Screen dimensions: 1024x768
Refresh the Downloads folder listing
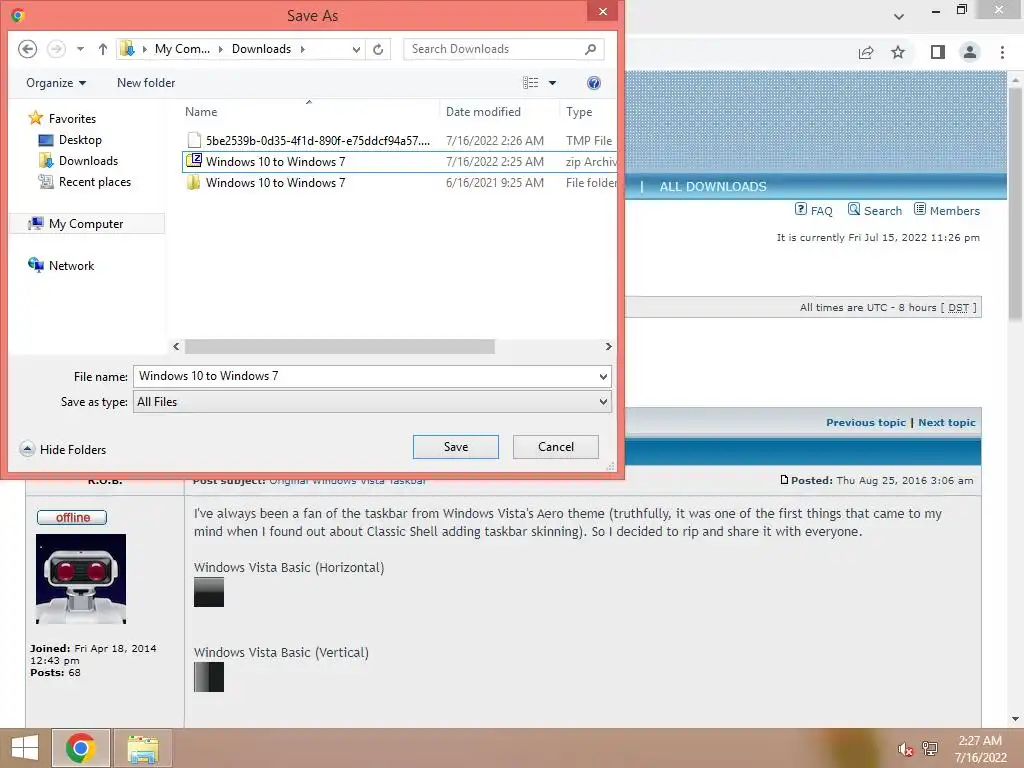(378, 49)
